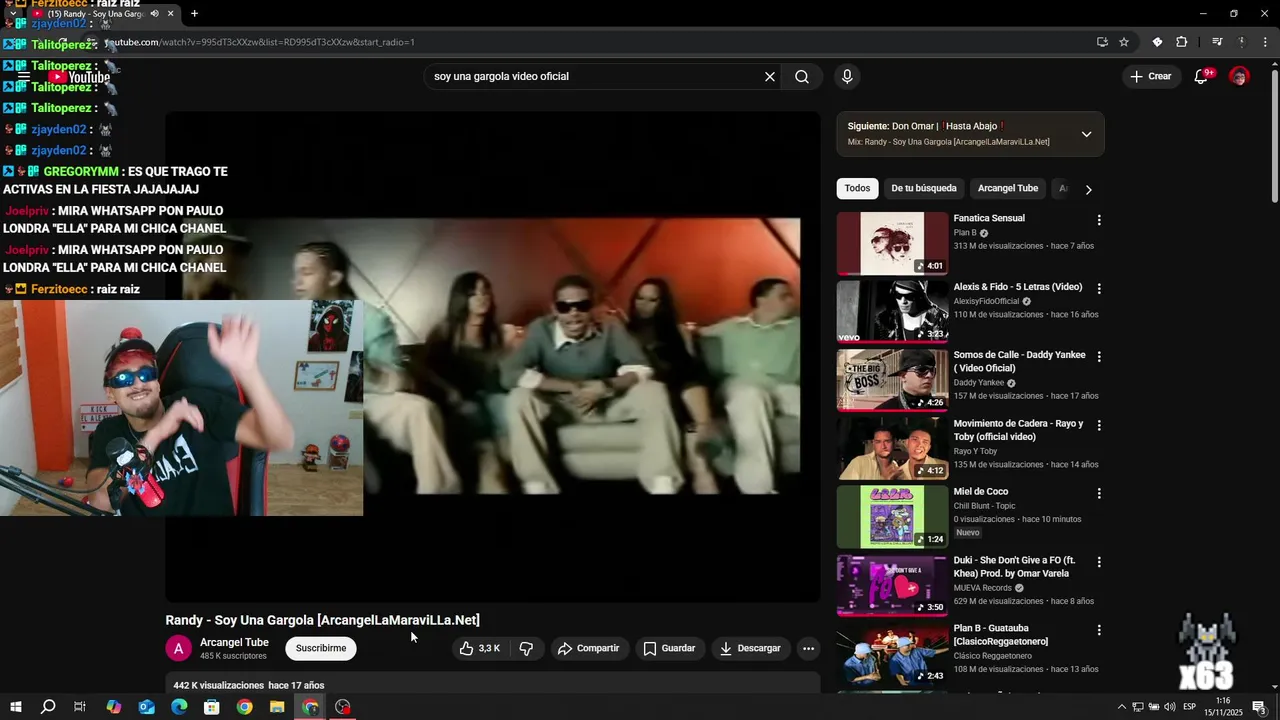Screen dimensions: 1280x720
Task: Clear the YouTube search box text
Action: coord(770,77)
